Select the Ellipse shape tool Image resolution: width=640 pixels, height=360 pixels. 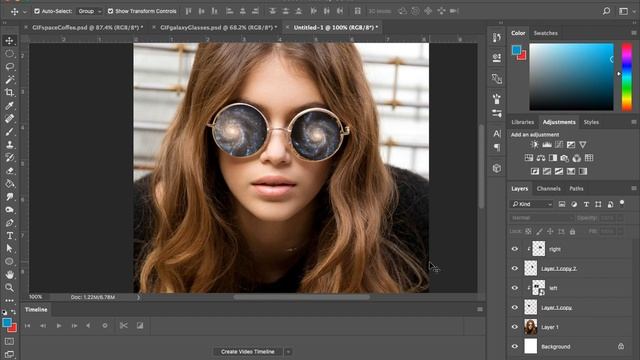[x=9, y=262]
